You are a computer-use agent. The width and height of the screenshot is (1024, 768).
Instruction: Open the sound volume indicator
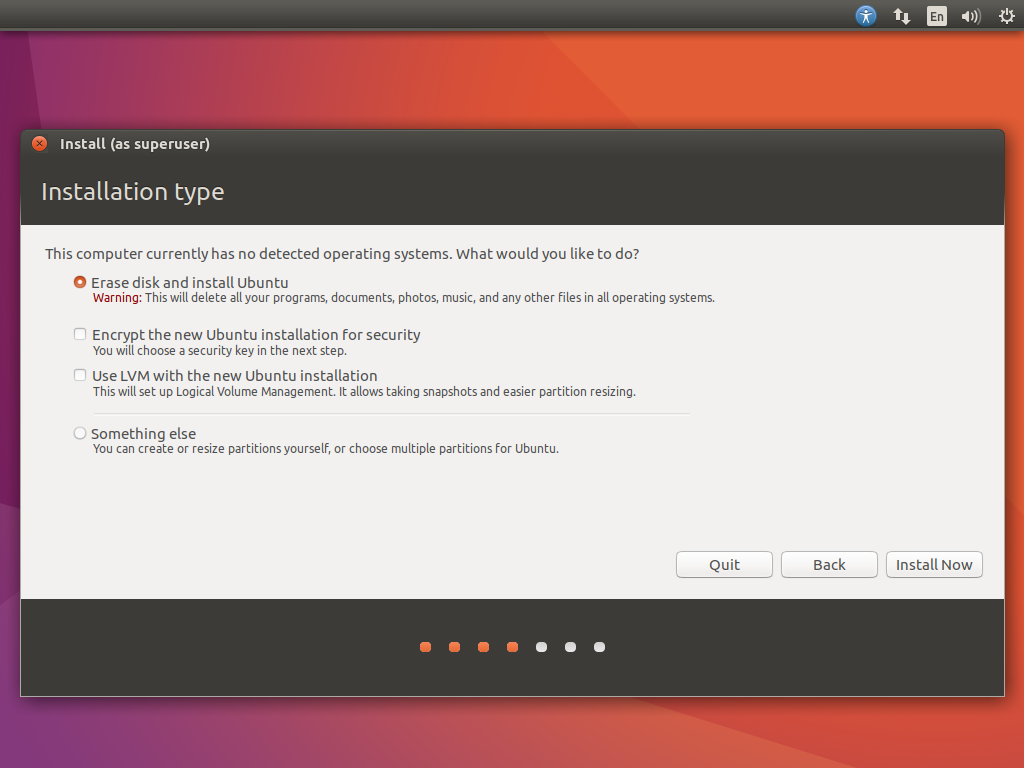tap(970, 16)
